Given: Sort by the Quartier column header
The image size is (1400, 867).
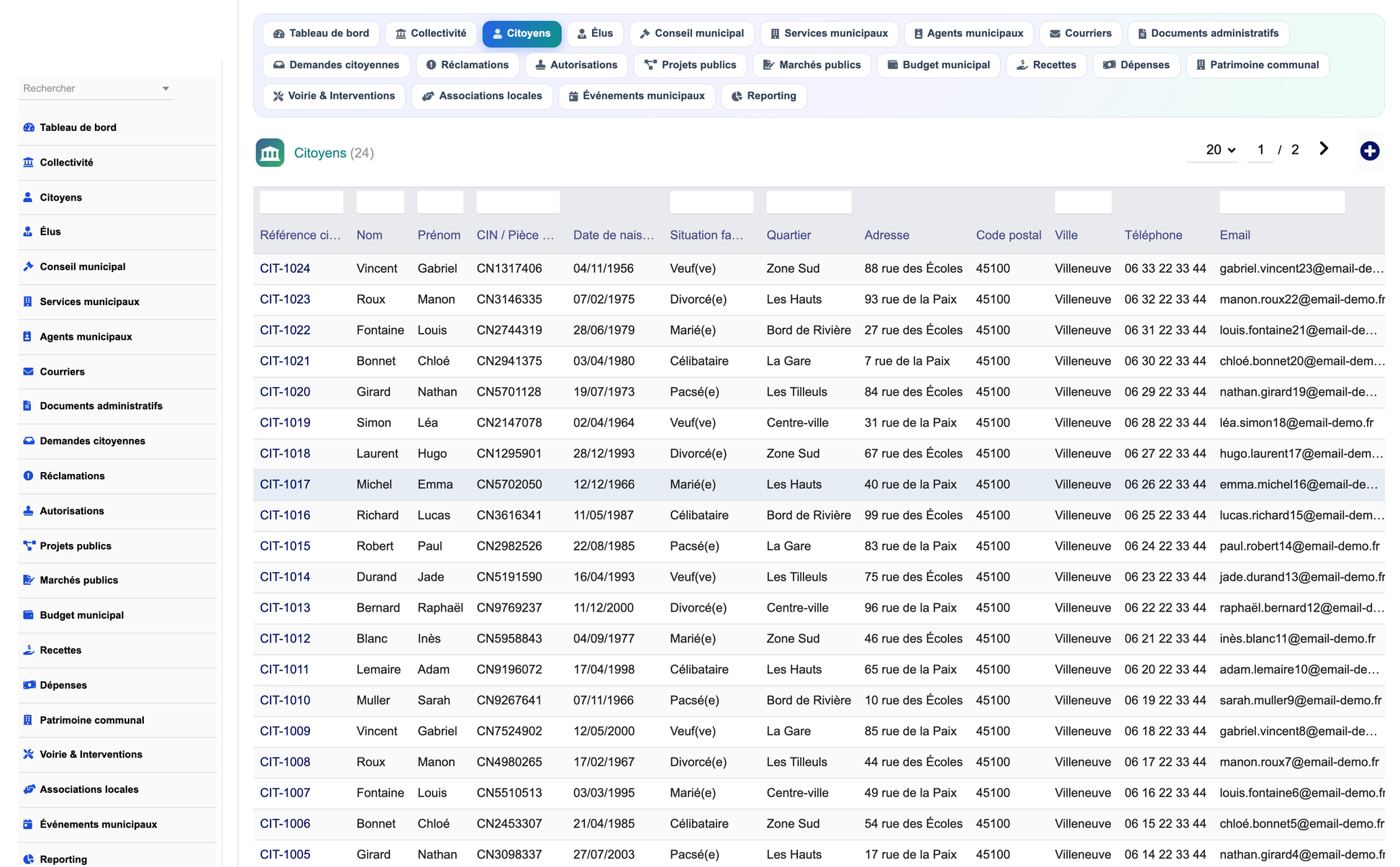Looking at the screenshot, I should [x=788, y=235].
